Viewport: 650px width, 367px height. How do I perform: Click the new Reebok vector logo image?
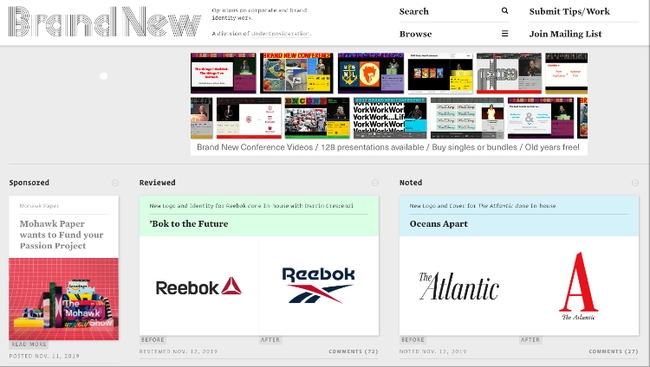[318, 285]
